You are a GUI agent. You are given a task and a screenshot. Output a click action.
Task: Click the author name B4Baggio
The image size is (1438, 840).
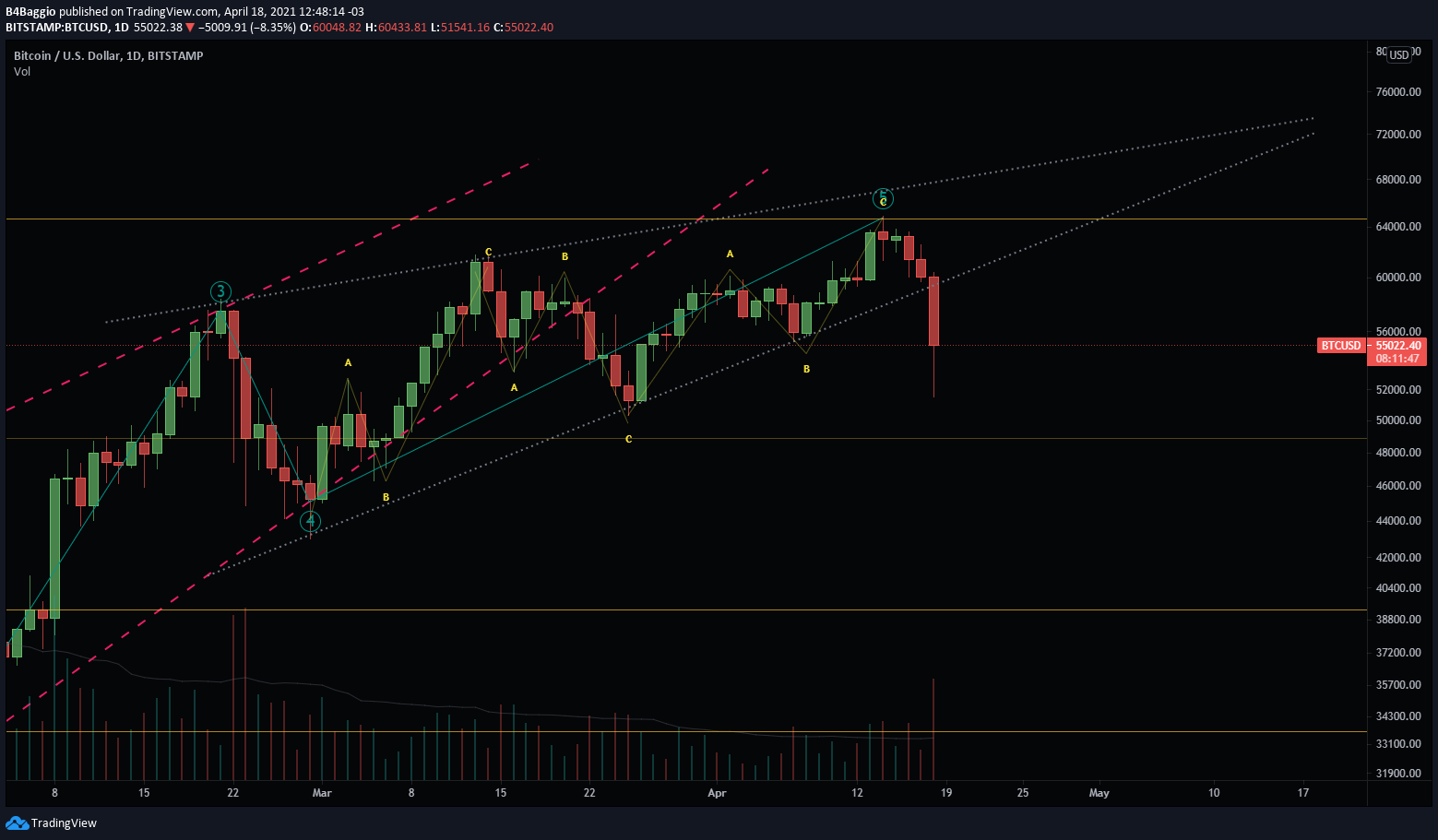30,12
